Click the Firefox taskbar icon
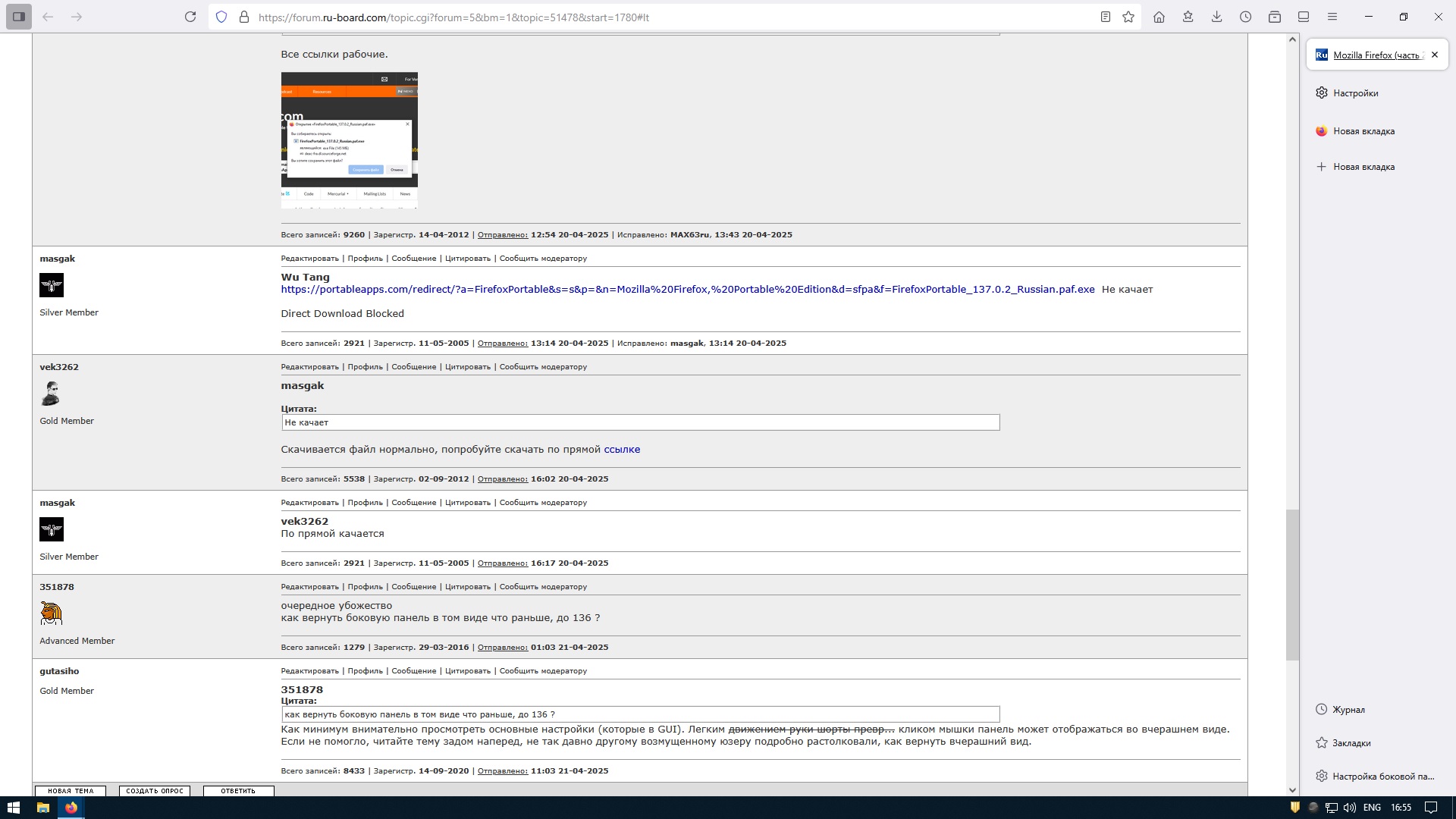 [x=71, y=808]
